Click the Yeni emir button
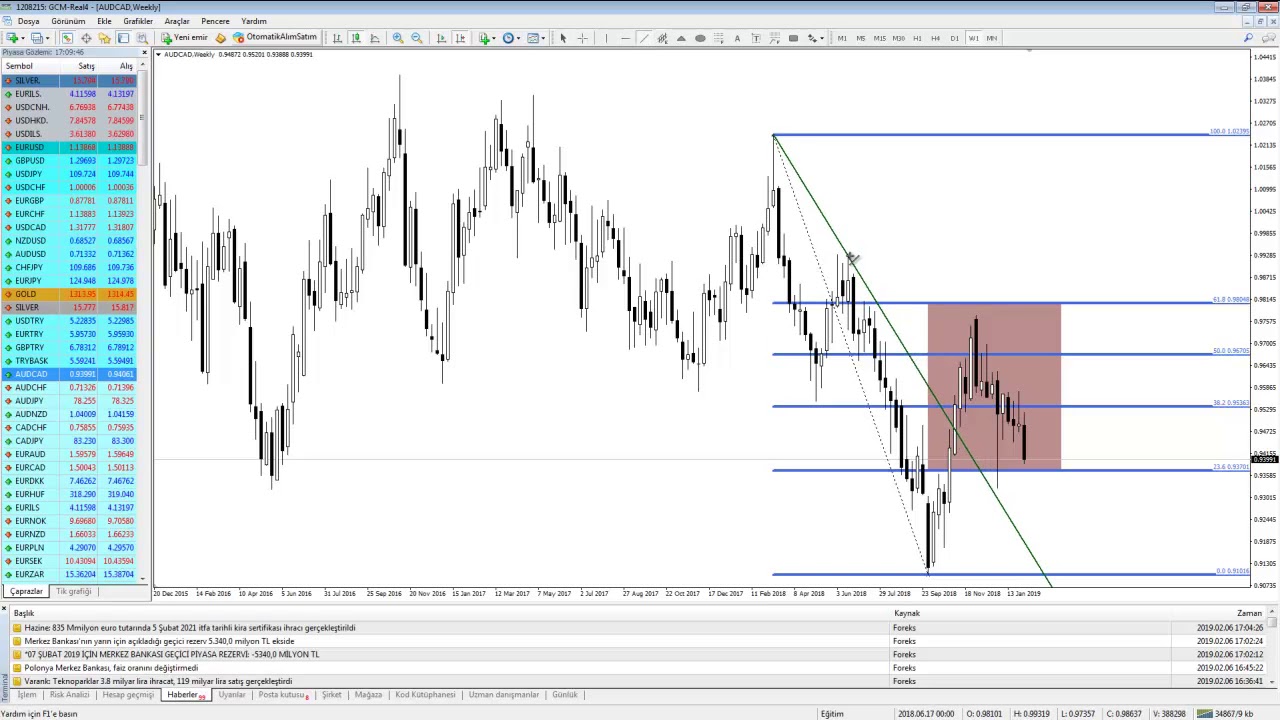The image size is (1280, 720). (x=185, y=38)
